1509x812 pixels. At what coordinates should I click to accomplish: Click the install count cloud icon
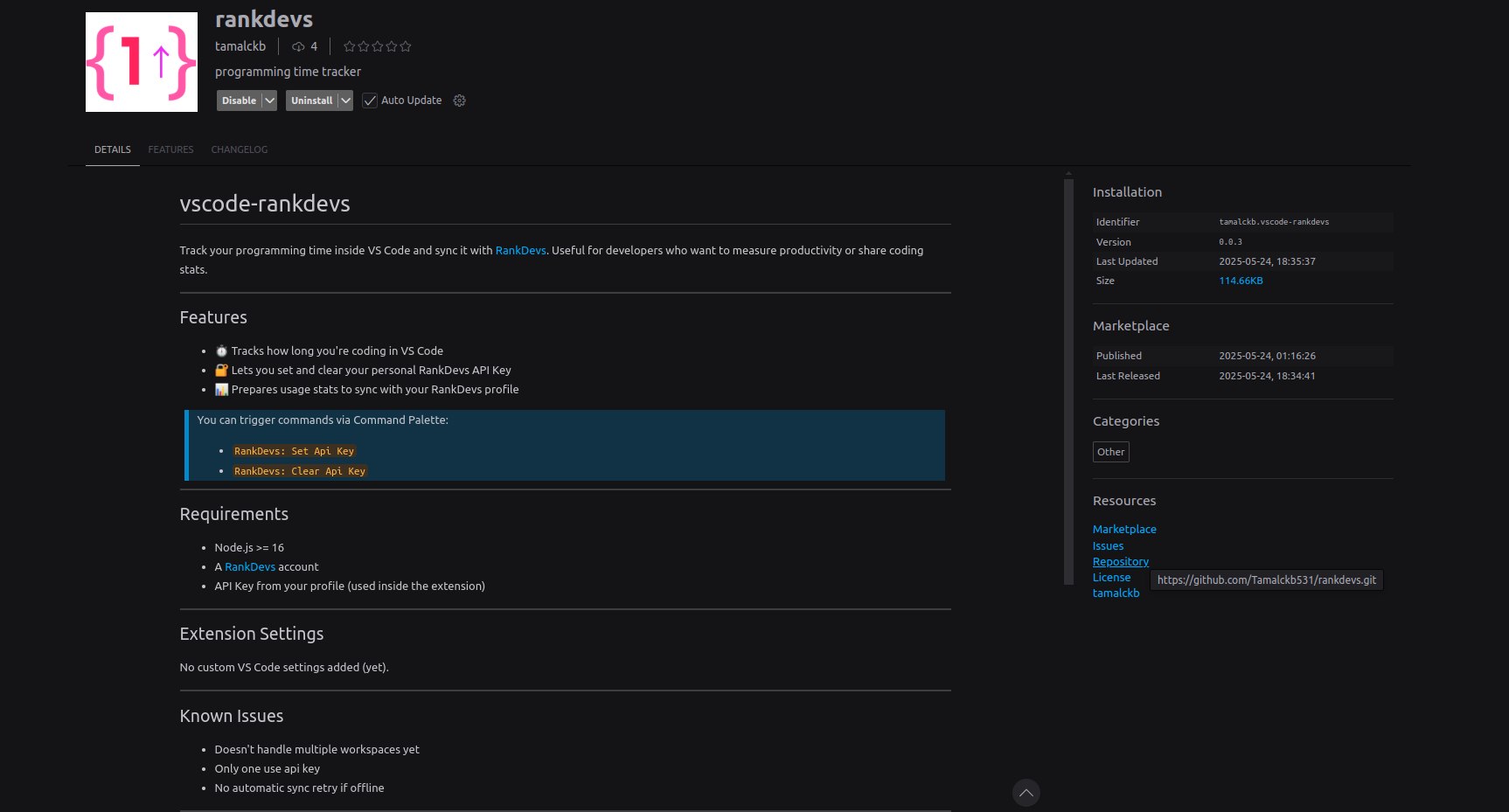pyautogui.click(x=298, y=46)
